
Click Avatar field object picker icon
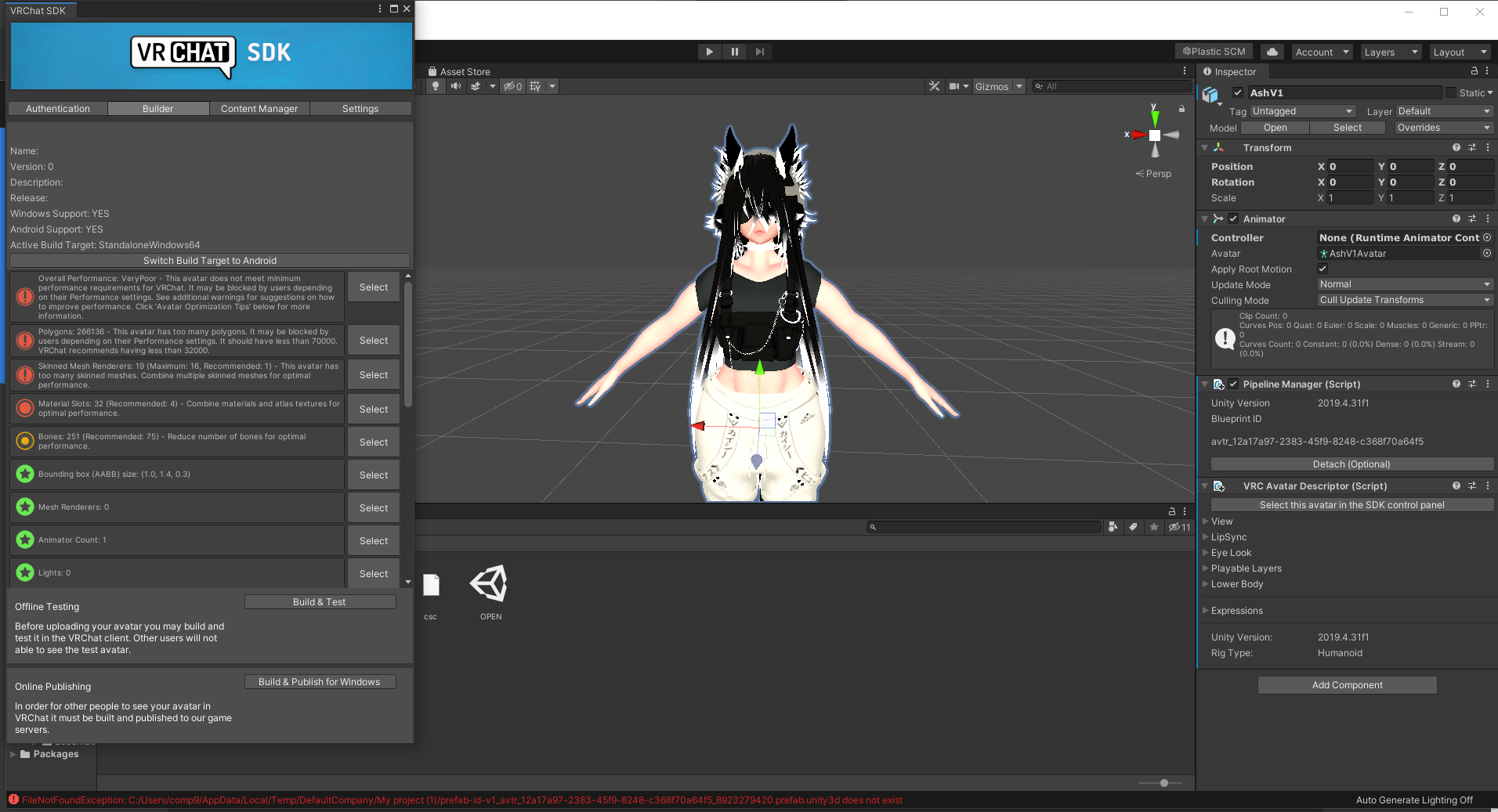1487,253
